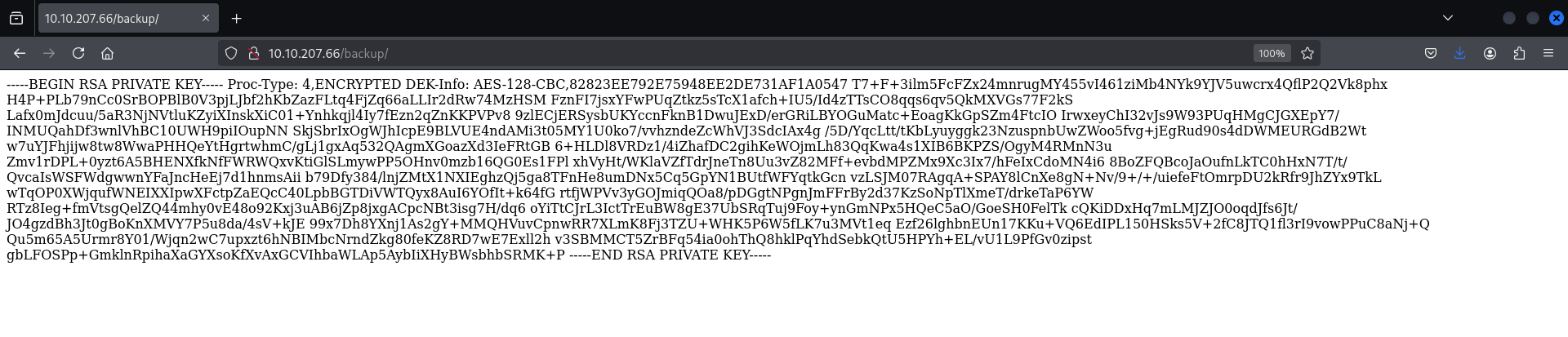
Task: Go to the home page
Action: point(107,53)
